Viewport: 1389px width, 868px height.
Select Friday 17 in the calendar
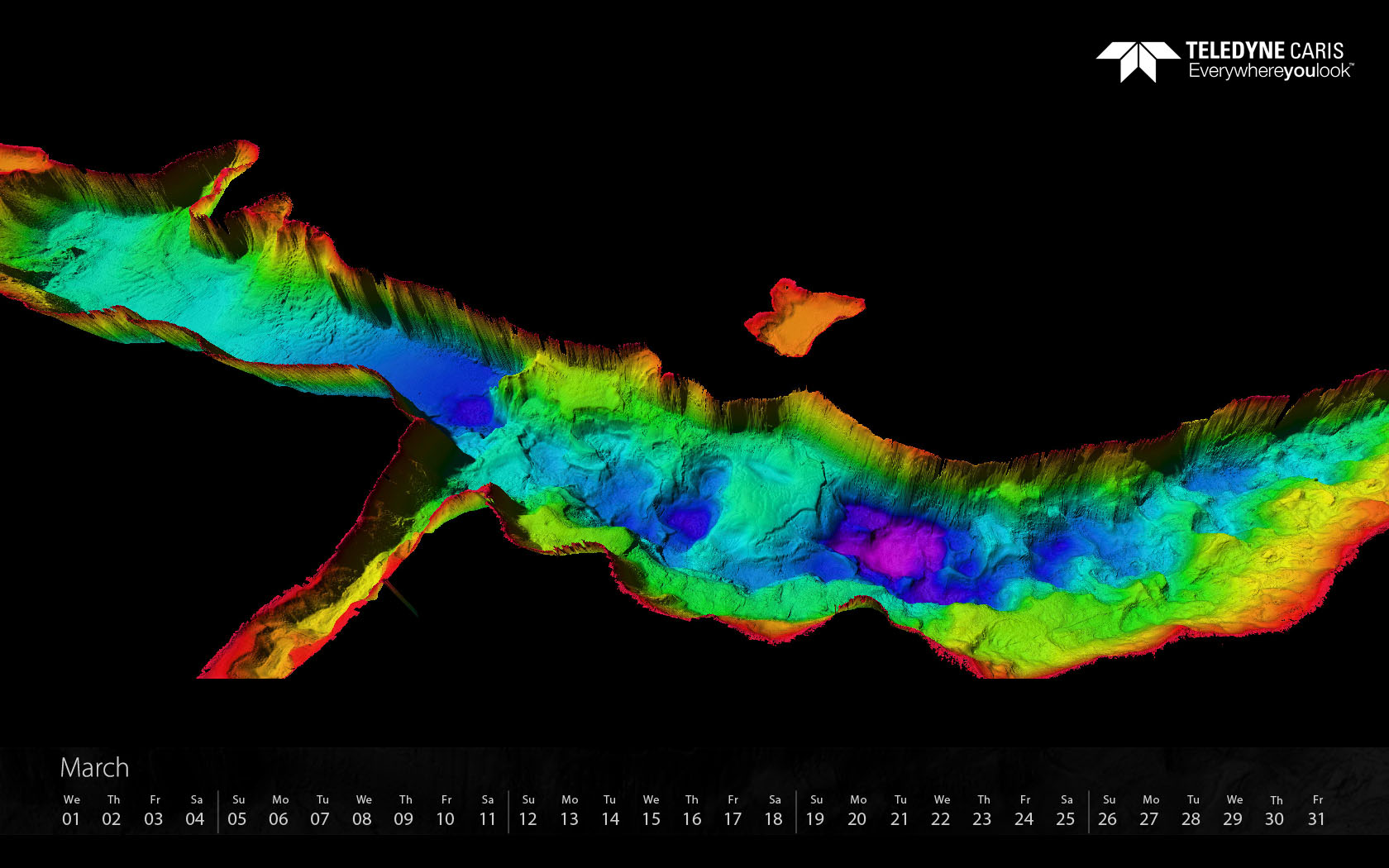pos(733,811)
